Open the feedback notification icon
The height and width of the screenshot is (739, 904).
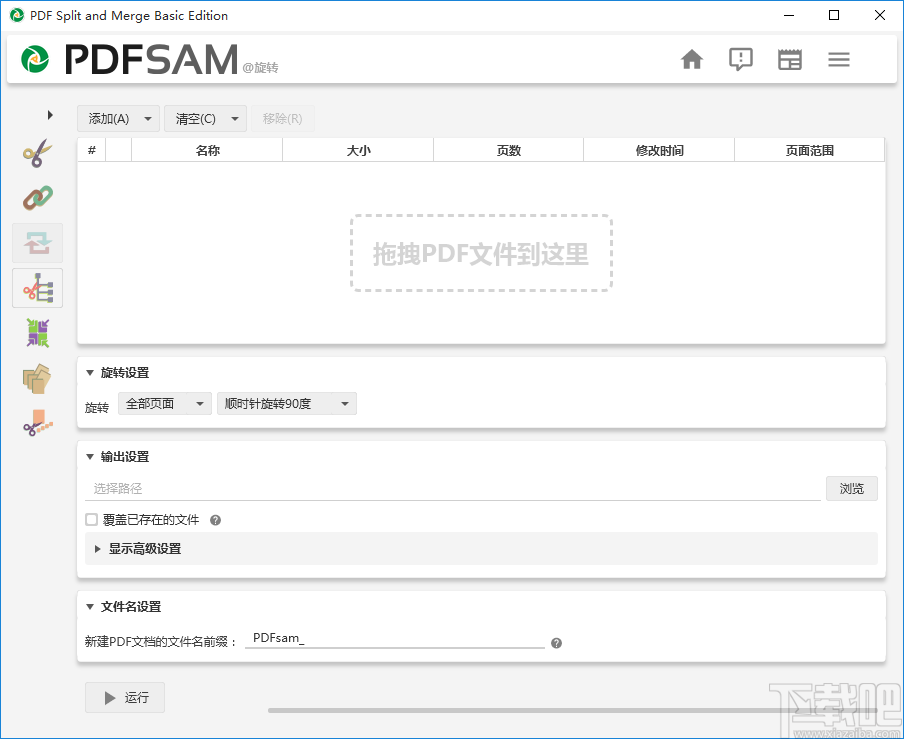[x=741, y=59]
